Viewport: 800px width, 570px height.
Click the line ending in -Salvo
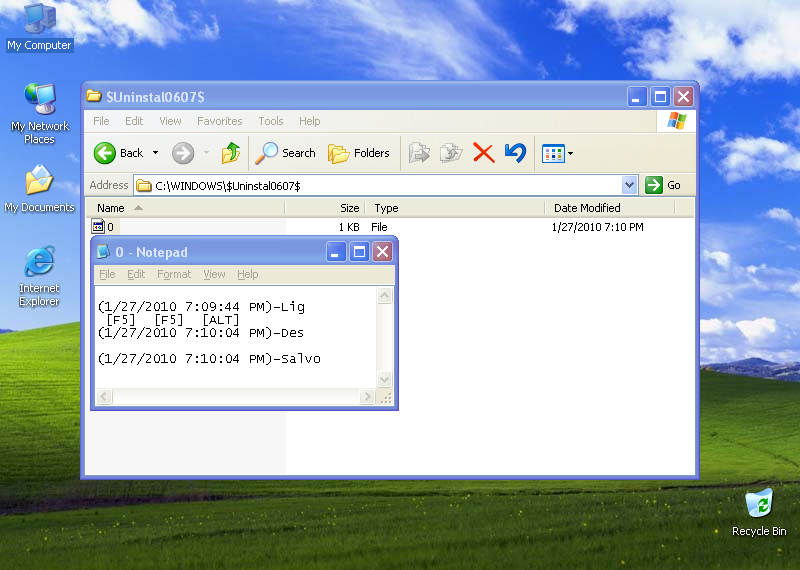(x=209, y=359)
